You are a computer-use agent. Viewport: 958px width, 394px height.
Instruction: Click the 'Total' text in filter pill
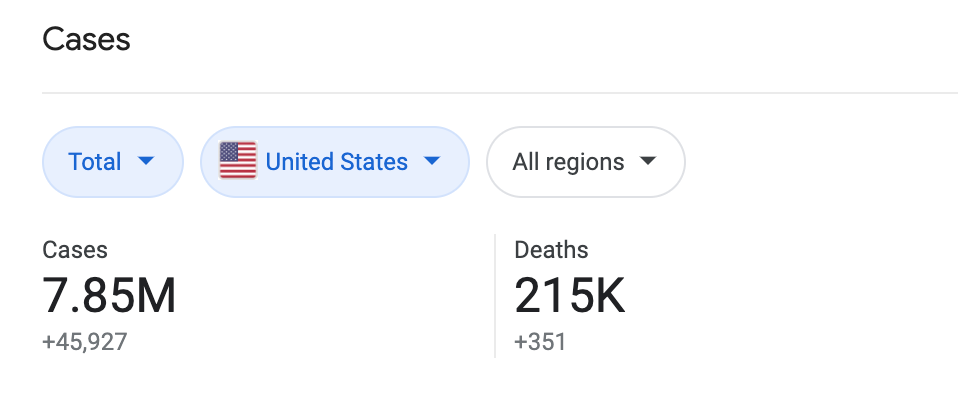click(95, 162)
